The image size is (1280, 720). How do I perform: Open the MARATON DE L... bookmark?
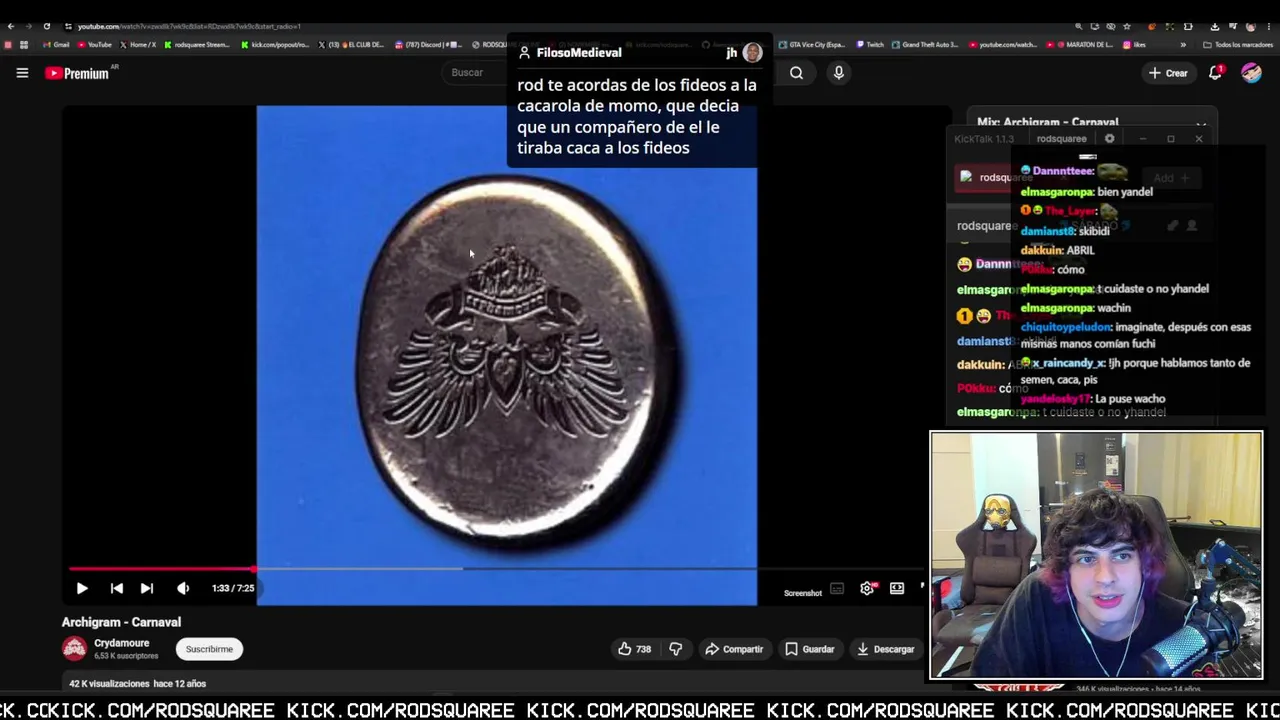coord(1081,45)
